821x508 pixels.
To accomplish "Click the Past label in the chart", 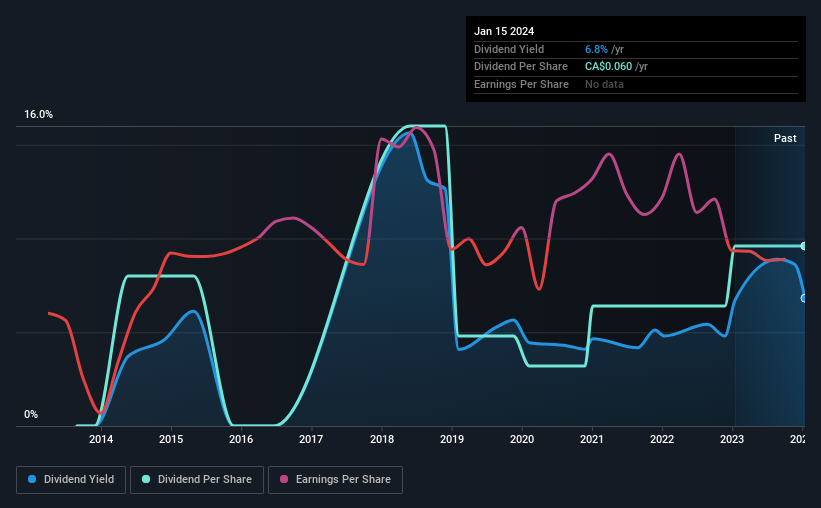I will 785,138.
